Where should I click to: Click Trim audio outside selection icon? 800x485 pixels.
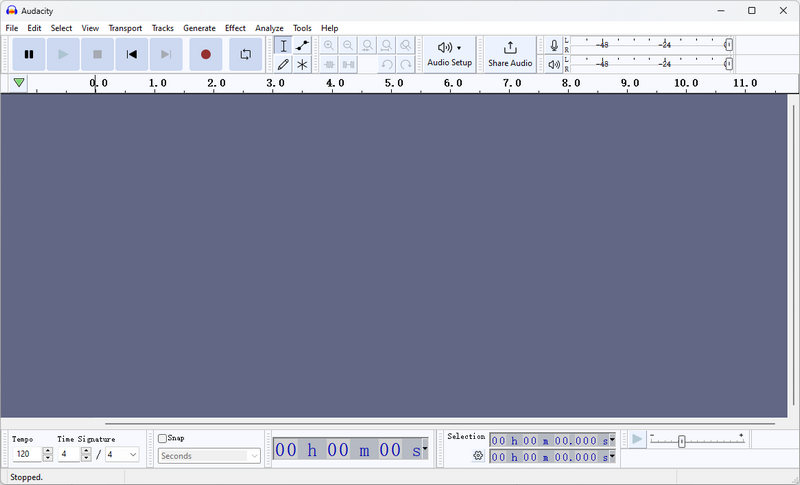click(x=329, y=64)
